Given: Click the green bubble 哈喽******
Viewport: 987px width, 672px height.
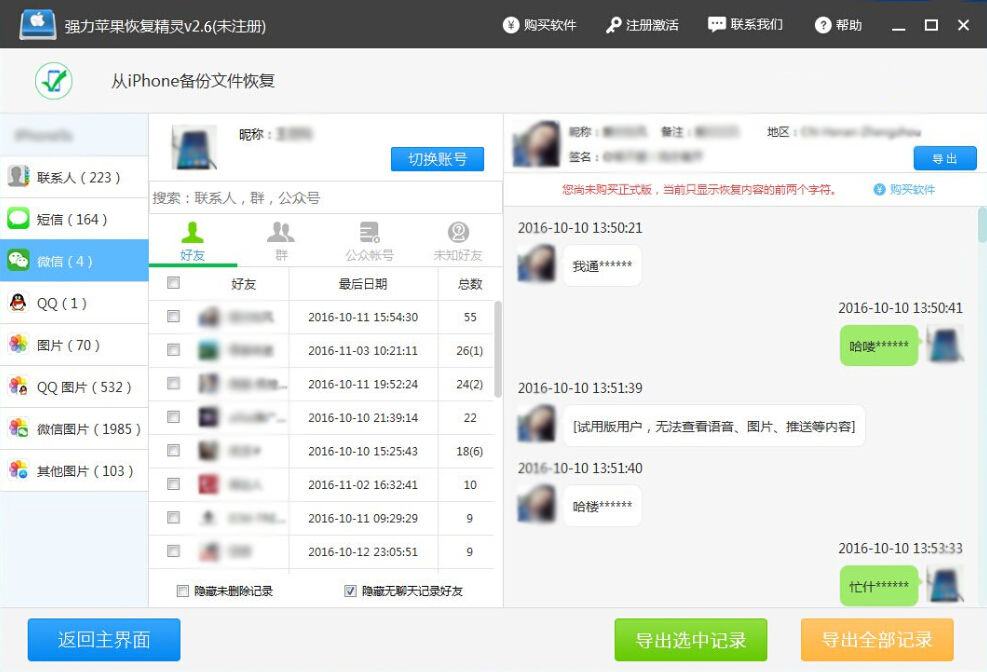Looking at the screenshot, I should pyautogui.click(x=879, y=345).
